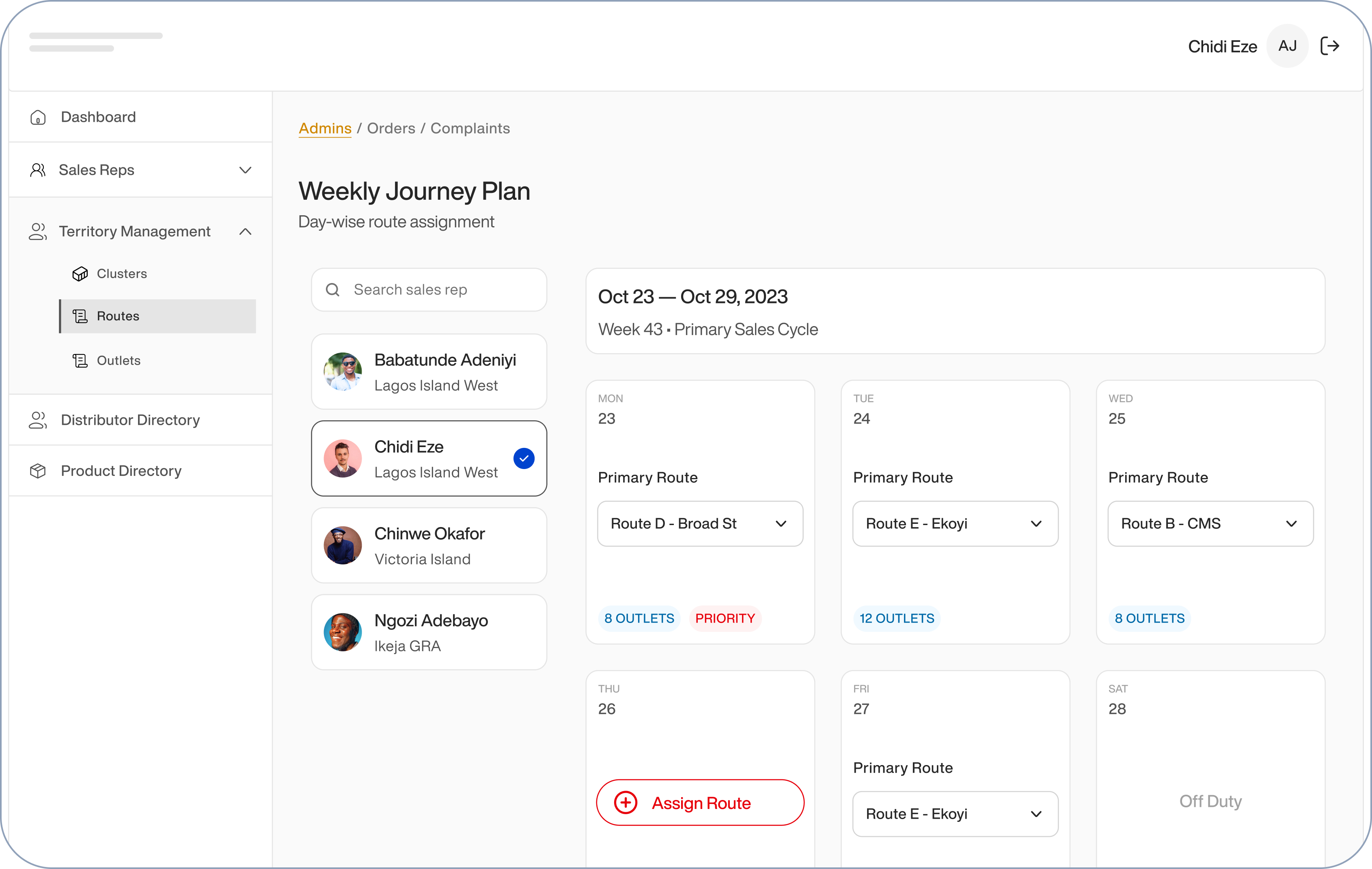Toggle the blue checkmark on Chidi Eze
The height and width of the screenshot is (869, 1372).
click(x=524, y=458)
